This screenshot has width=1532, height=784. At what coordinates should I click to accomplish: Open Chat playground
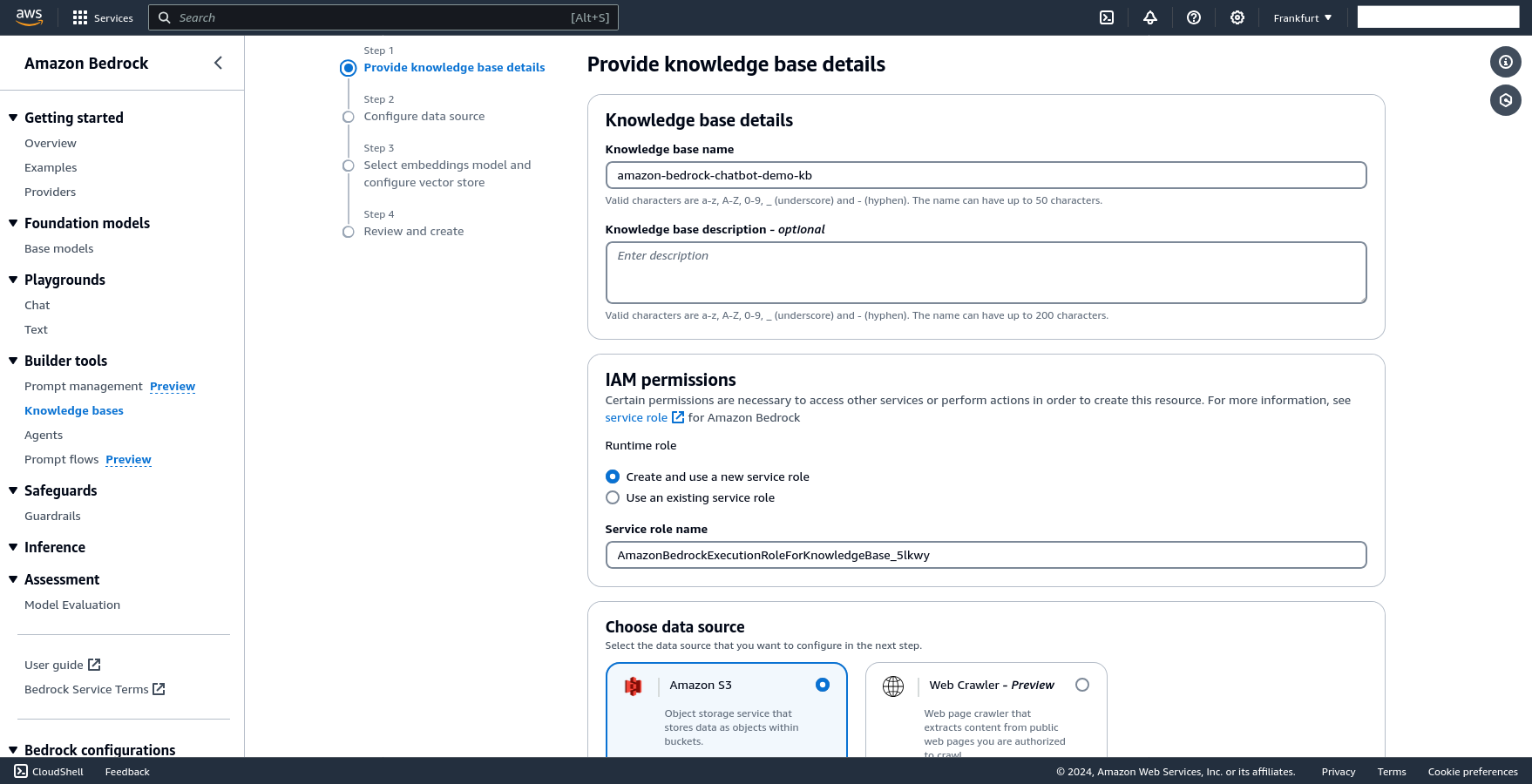[37, 305]
